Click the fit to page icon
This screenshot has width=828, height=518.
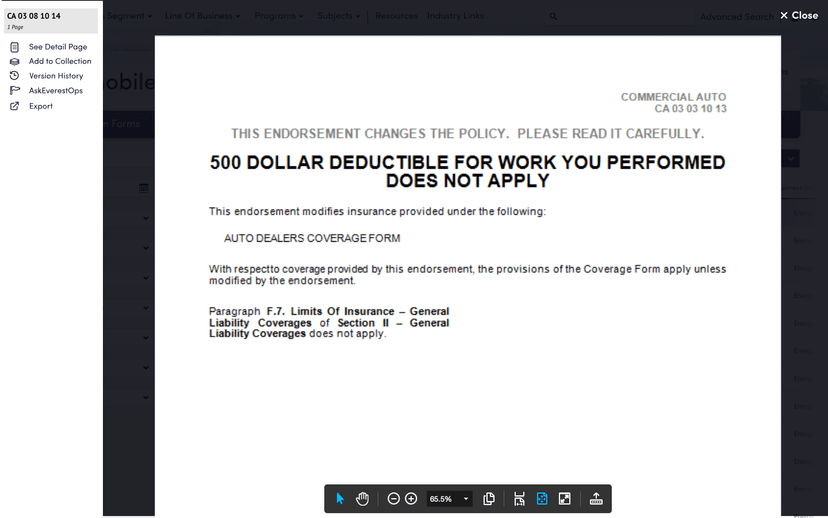tap(542, 498)
